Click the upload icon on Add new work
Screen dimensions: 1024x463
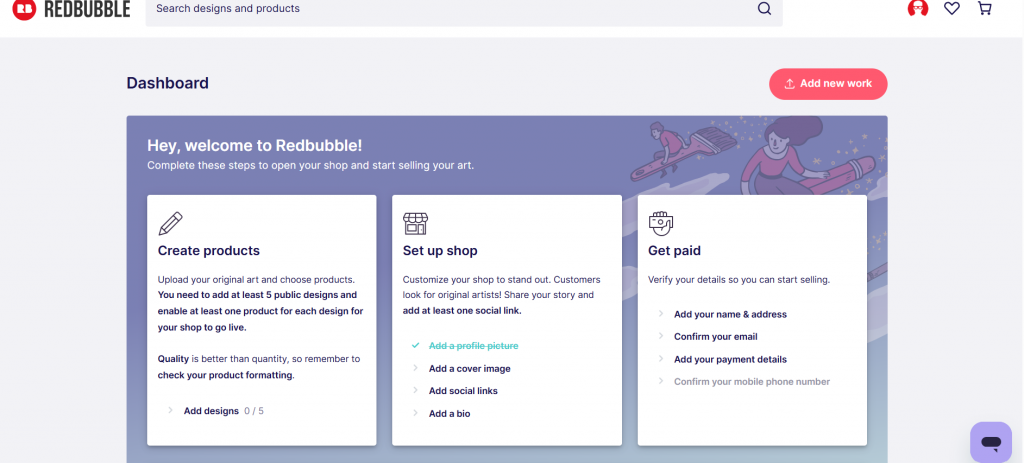[789, 84]
